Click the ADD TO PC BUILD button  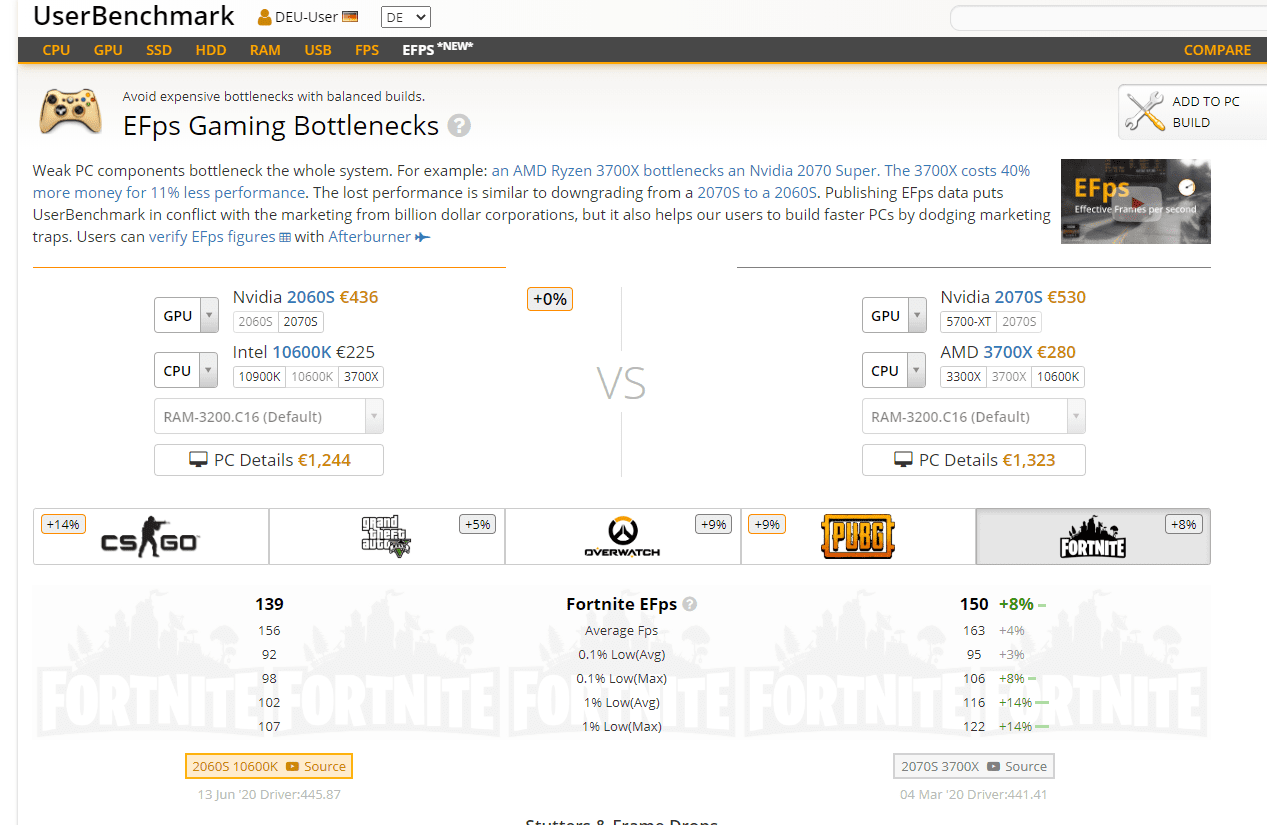(x=1192, y=111)
